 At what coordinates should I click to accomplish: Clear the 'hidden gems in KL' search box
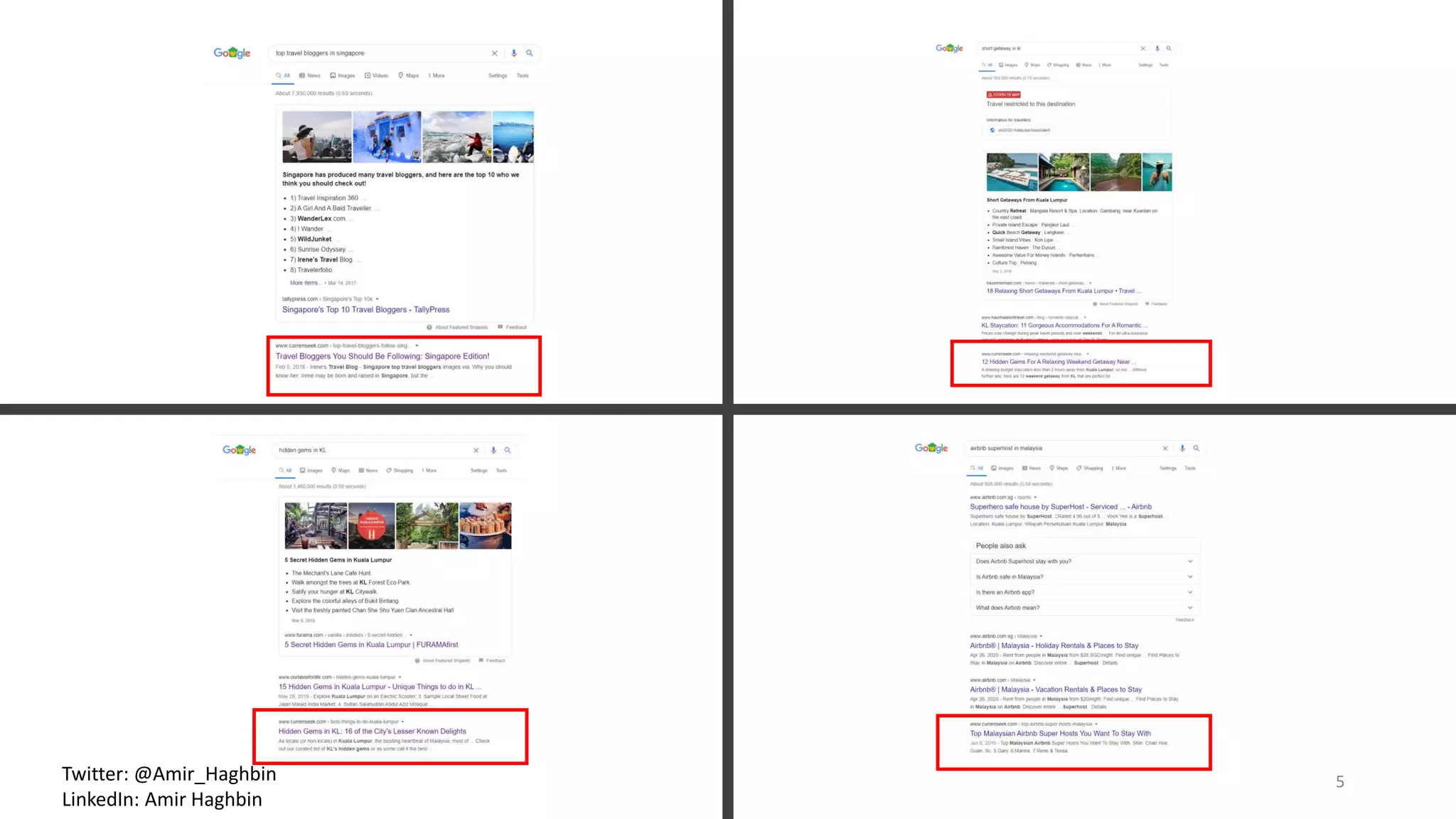[x=476, y=450]
